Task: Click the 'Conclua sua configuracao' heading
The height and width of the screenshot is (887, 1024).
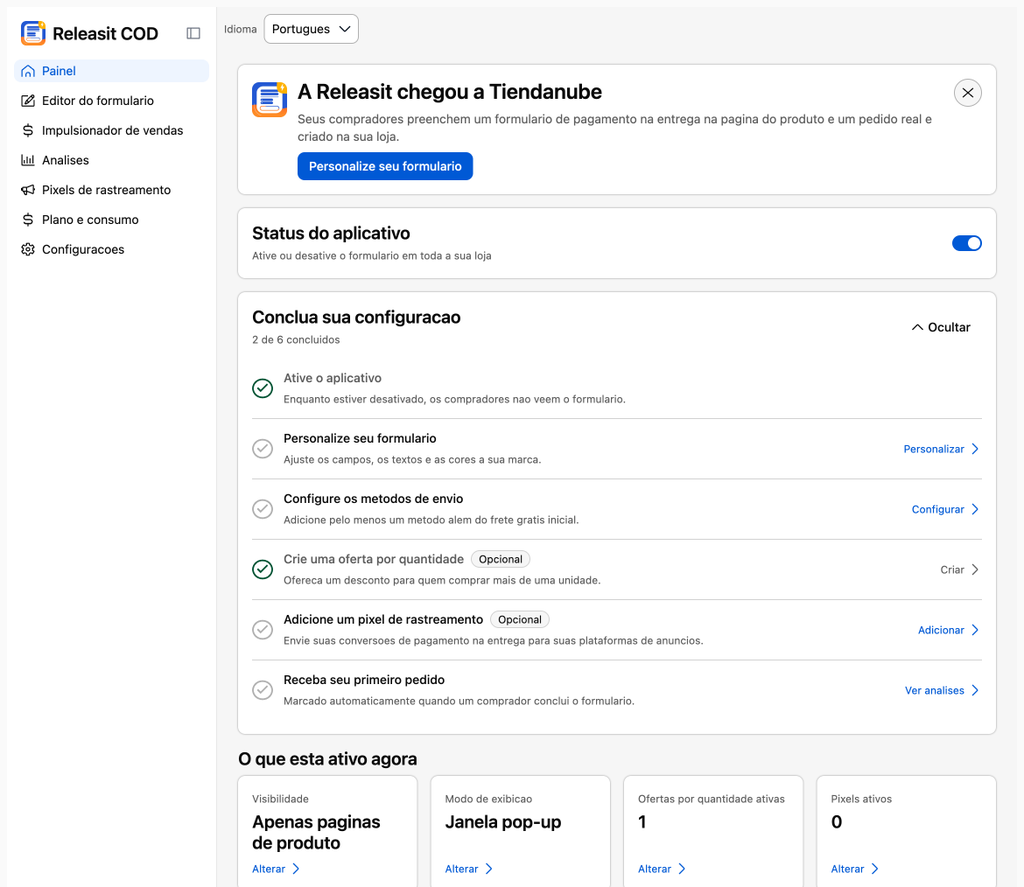Action: click(x=356, y=317)
